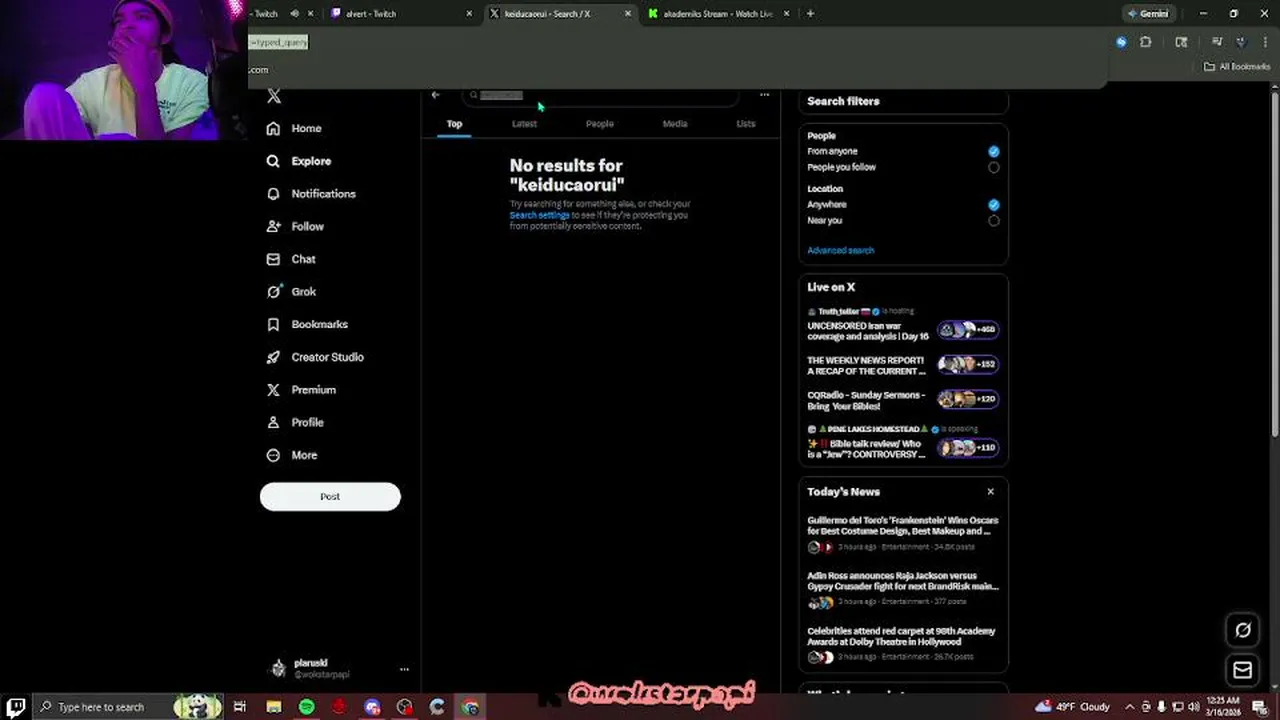This screenshot has width=1280, height=720.
Task: Click the X logo in the sidebar
Action: point(274,96)
